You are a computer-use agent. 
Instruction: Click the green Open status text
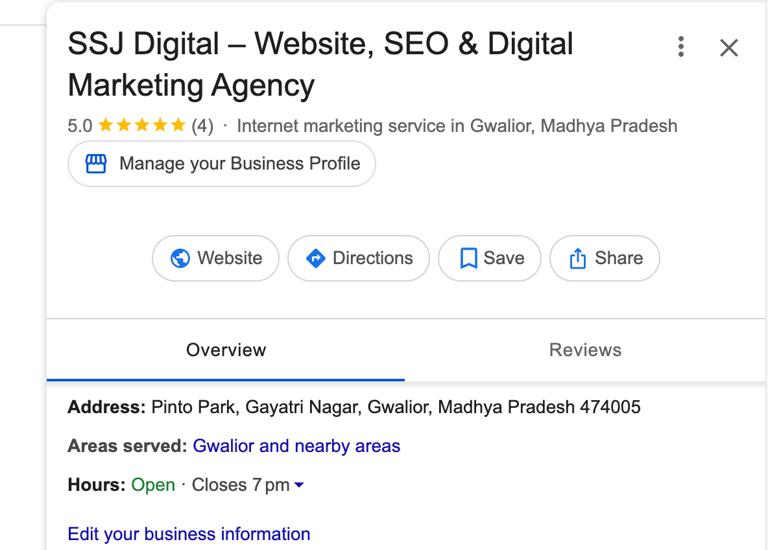tap(153, 485)
